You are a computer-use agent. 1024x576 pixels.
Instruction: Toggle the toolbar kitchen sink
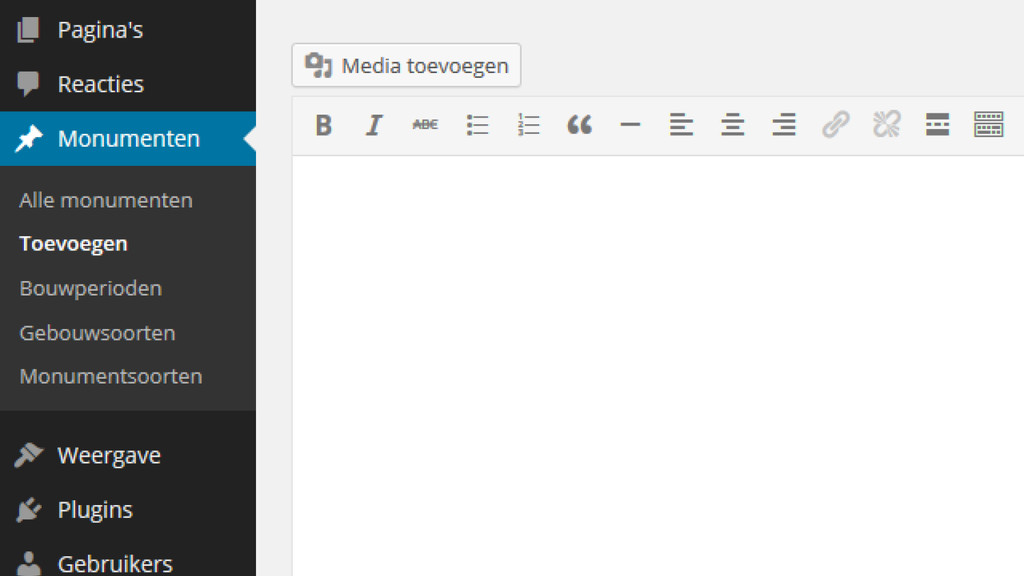coord(988,124)
